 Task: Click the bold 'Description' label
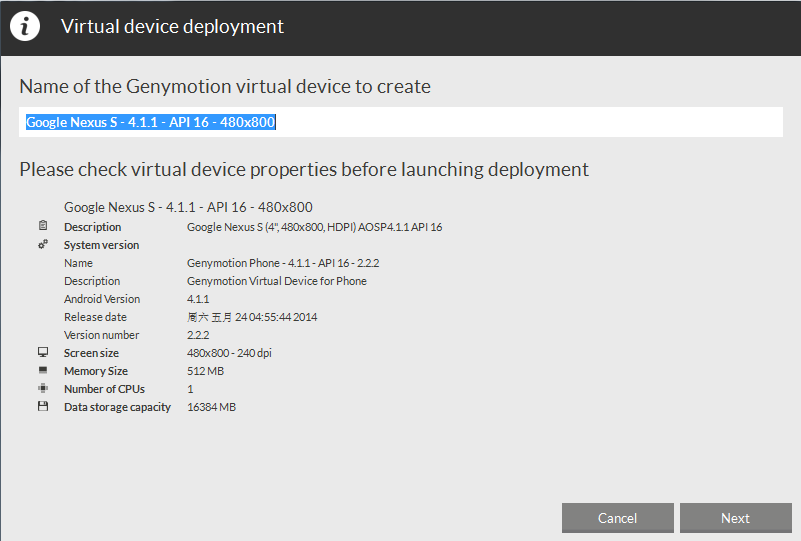(x=92, y=227)
